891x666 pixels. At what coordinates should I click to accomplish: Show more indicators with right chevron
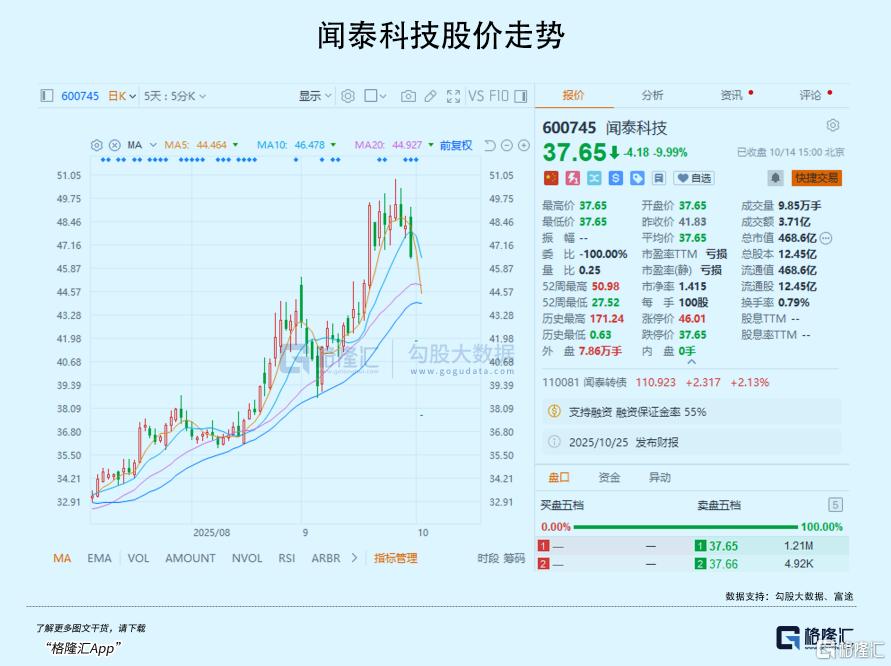(355, 558)
